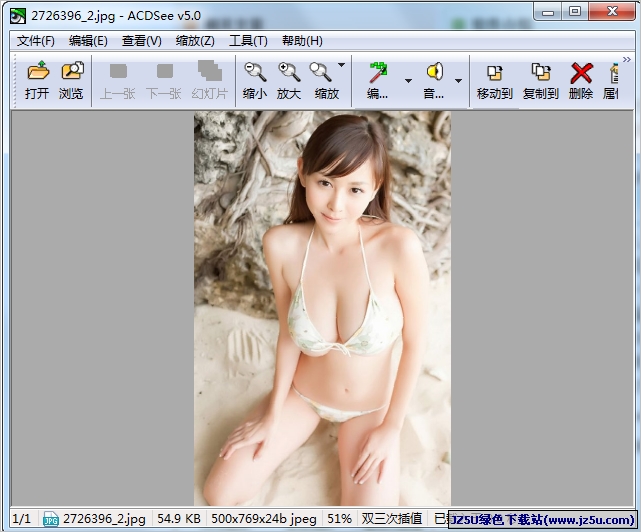
Task: Open the 缩放(Z) menu
Action: pyautogui.click(x=195, y=41)
